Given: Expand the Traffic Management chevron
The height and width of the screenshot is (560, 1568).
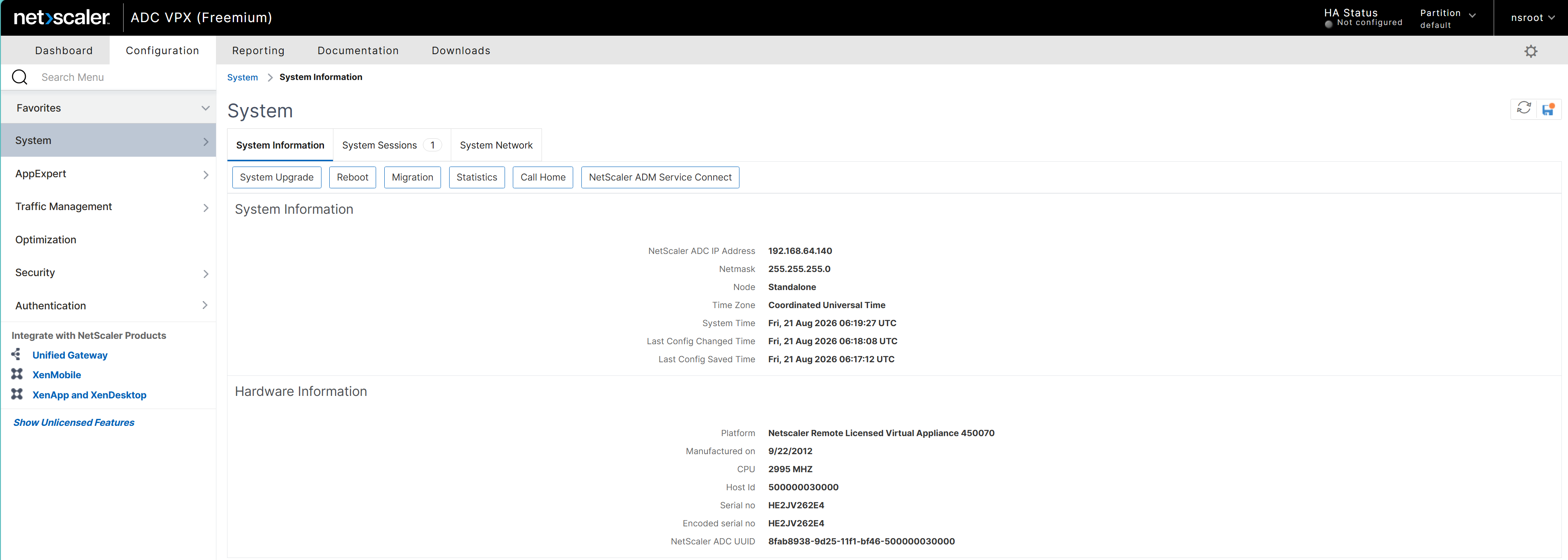Looking at the screenshot, I should pyautogui.click(x=206, y=208).
